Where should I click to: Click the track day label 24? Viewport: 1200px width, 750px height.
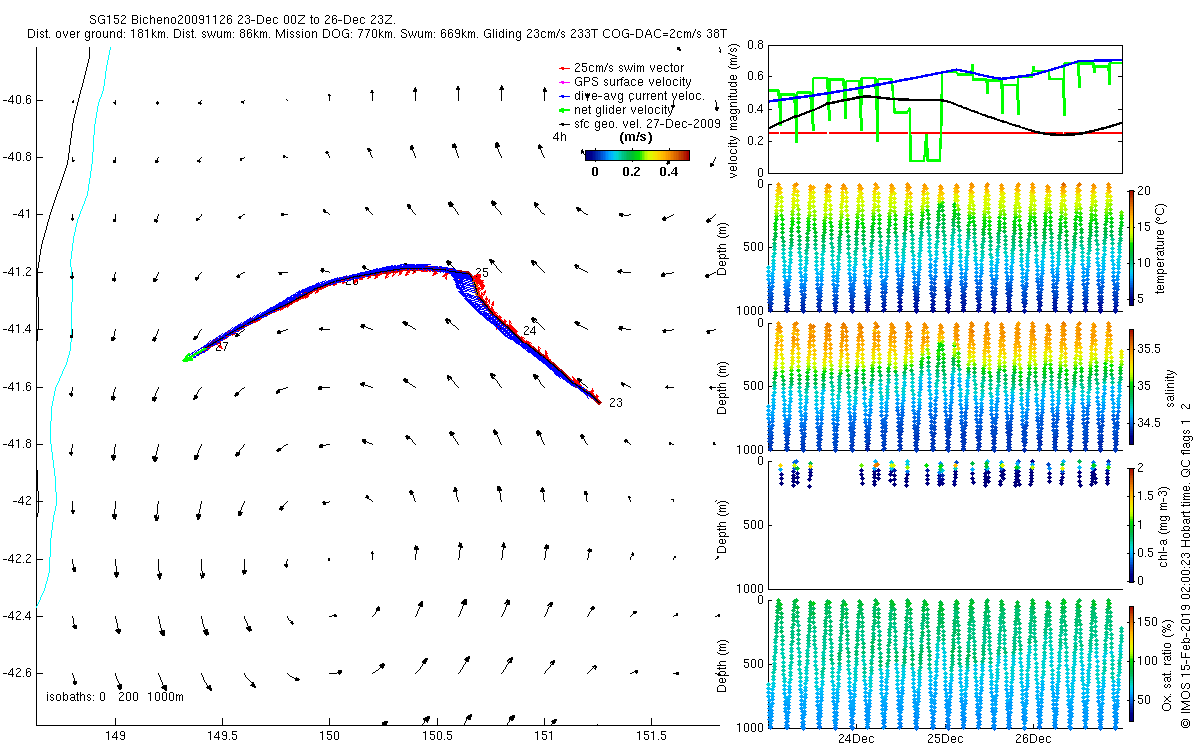click(x=530, y=330)
